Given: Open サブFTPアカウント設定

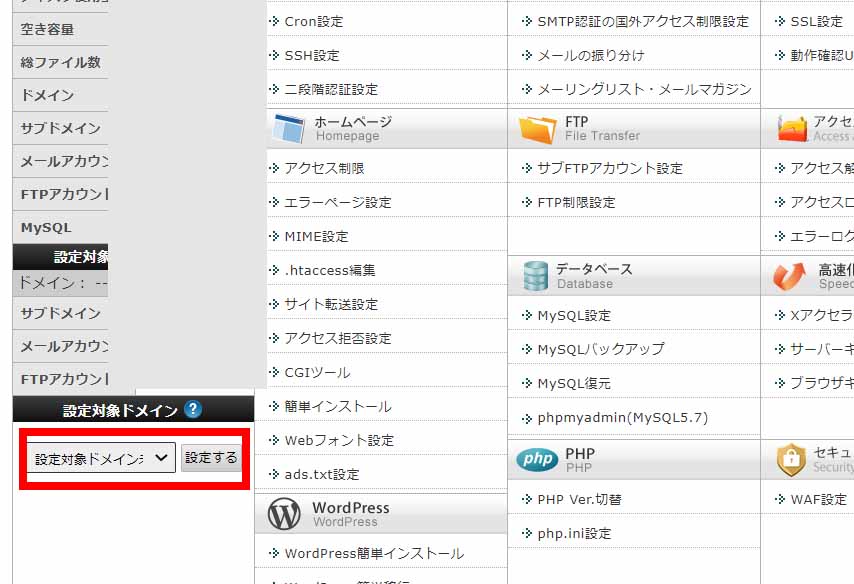Looking at the screenshot, I should [609, 168].
